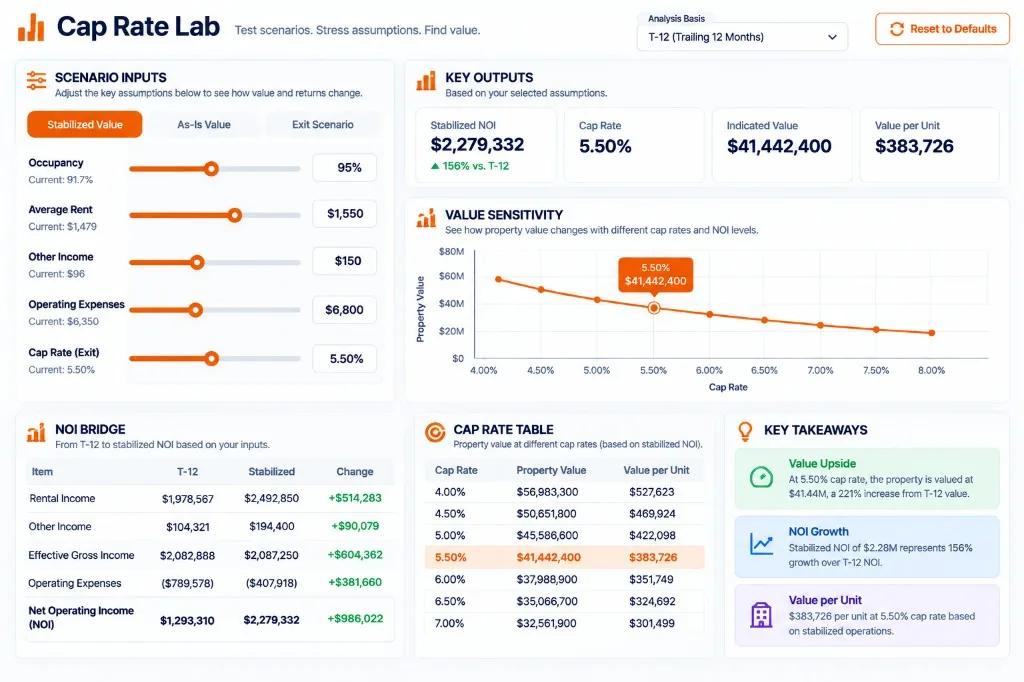Click the Stabilized NOI $2,279,332 card

point(487,145)
